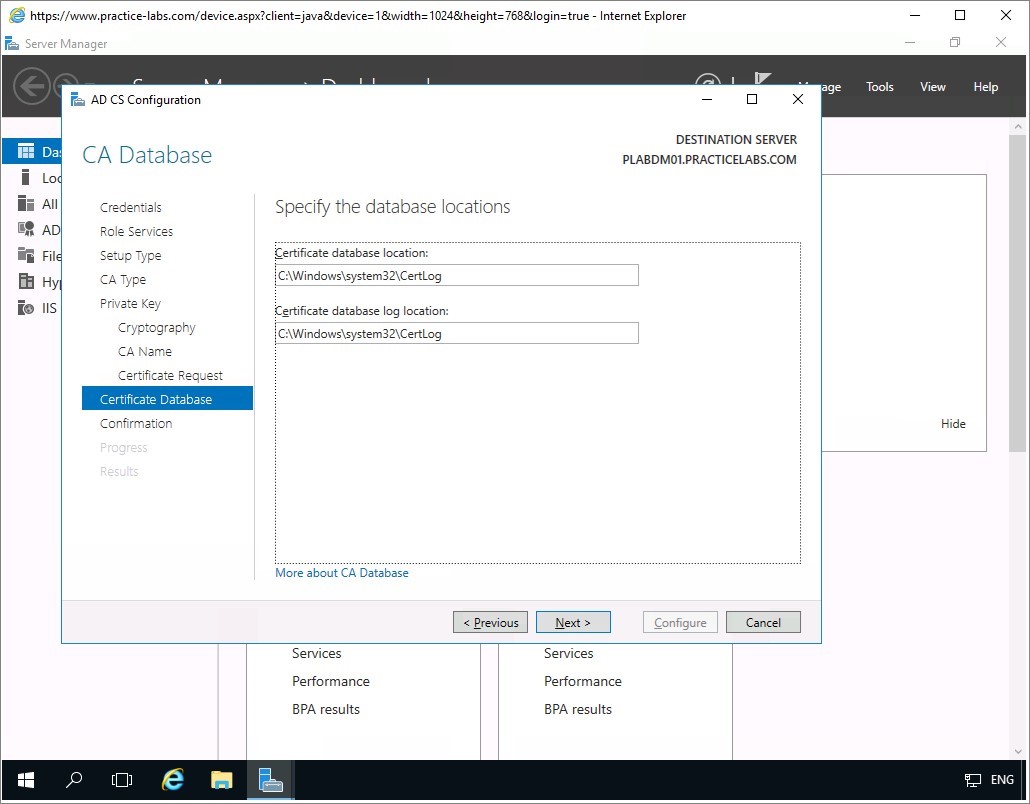Open the File services sidebar icon
Screen dimensions: 1030x804
click(x=26, y=256)
